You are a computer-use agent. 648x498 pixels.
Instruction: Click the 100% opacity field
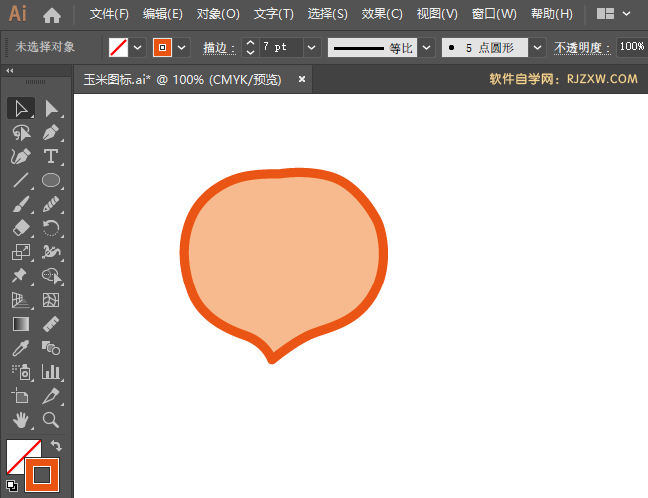[x=631, y=47]
